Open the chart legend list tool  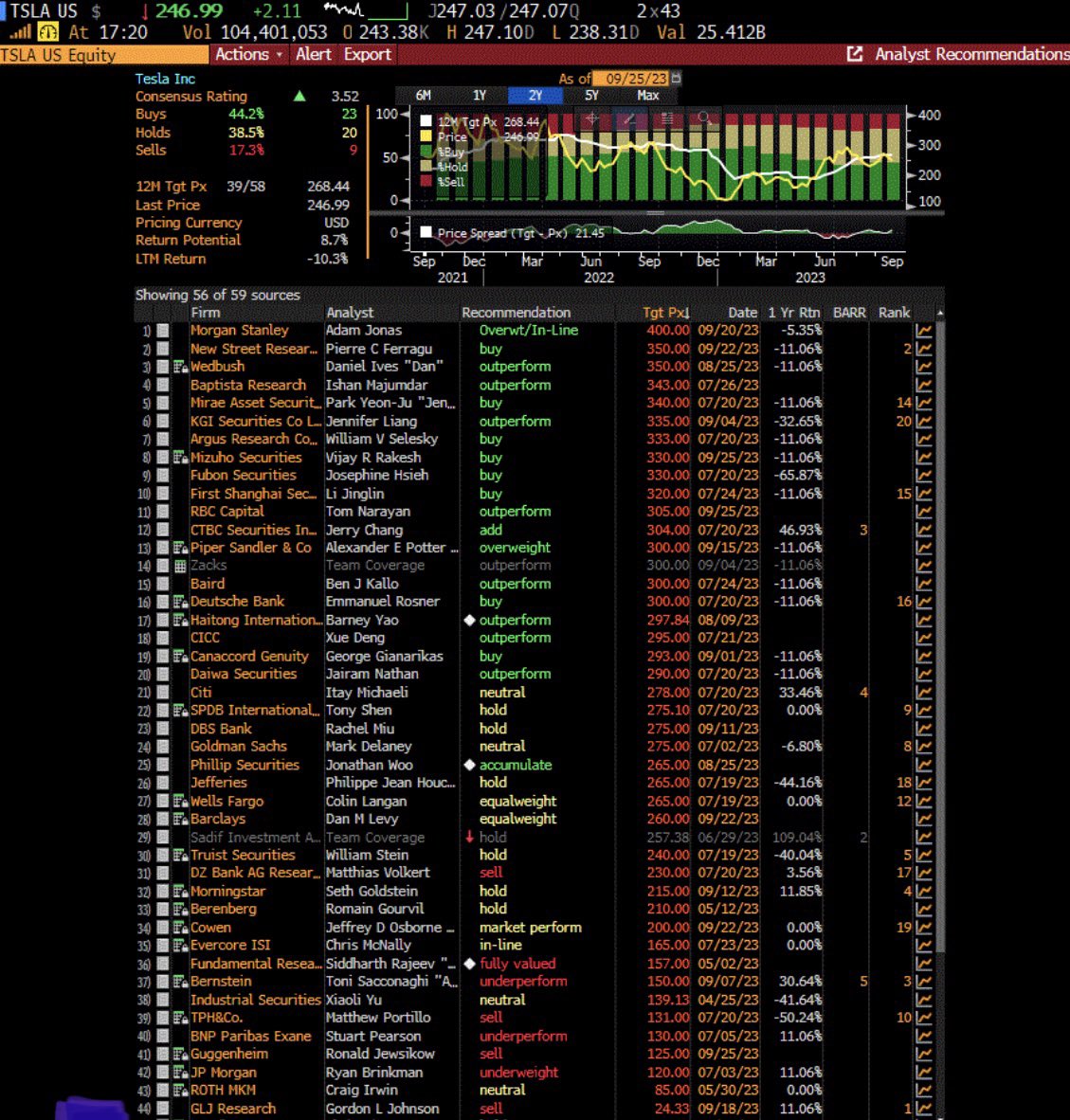coord(666,119)
